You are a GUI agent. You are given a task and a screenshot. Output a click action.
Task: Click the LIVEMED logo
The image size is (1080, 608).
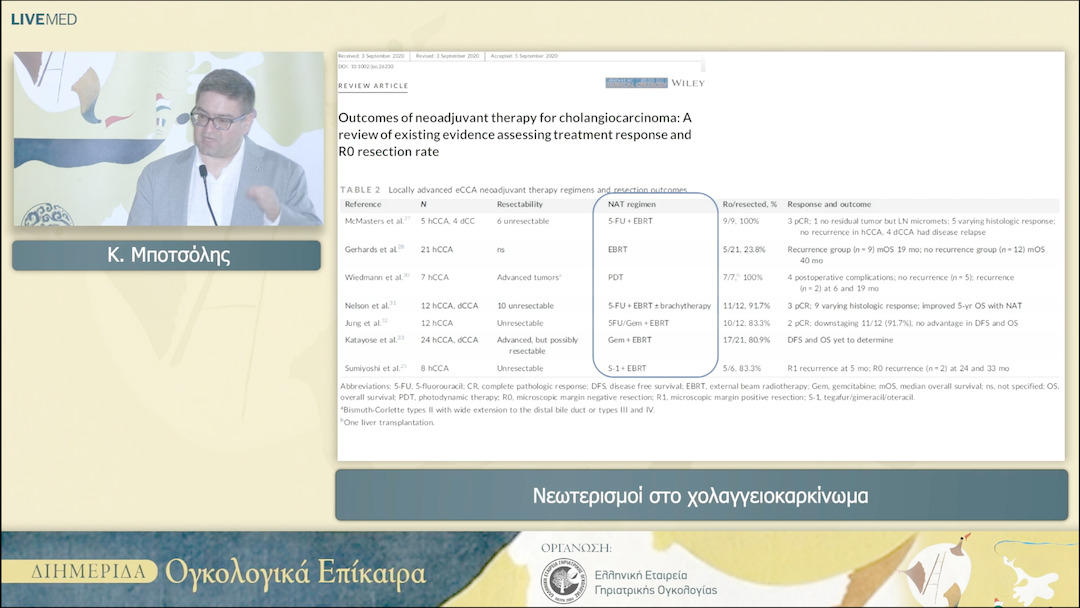pos(43,19)
